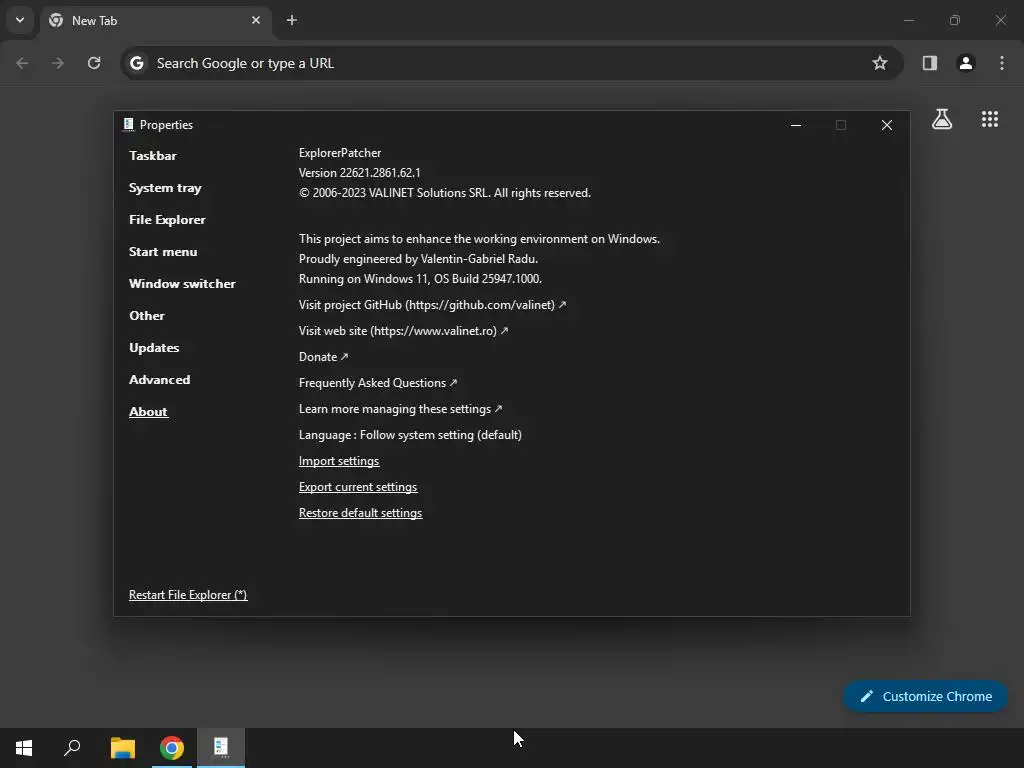Switch to Chrome from the taskbar

(172, 748)
